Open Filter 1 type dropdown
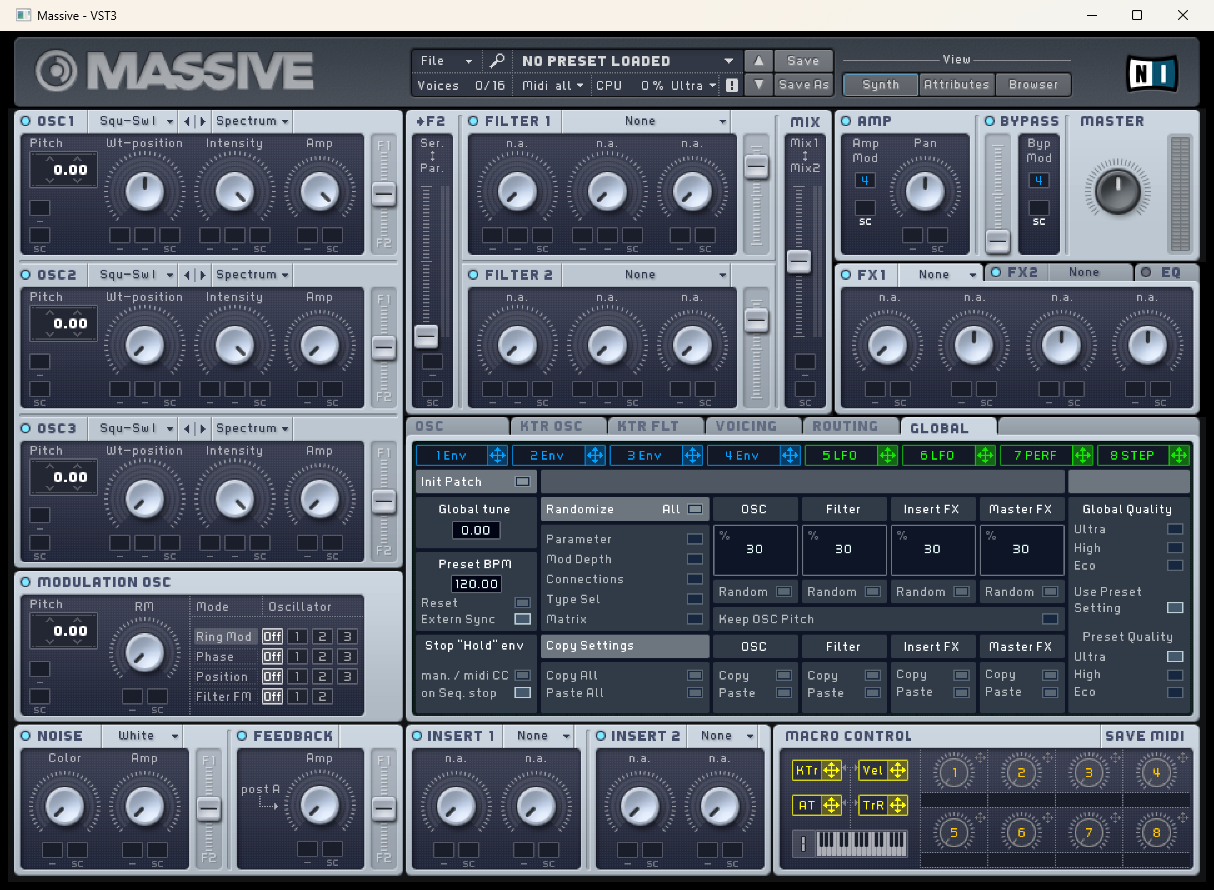 coord(647,121)
